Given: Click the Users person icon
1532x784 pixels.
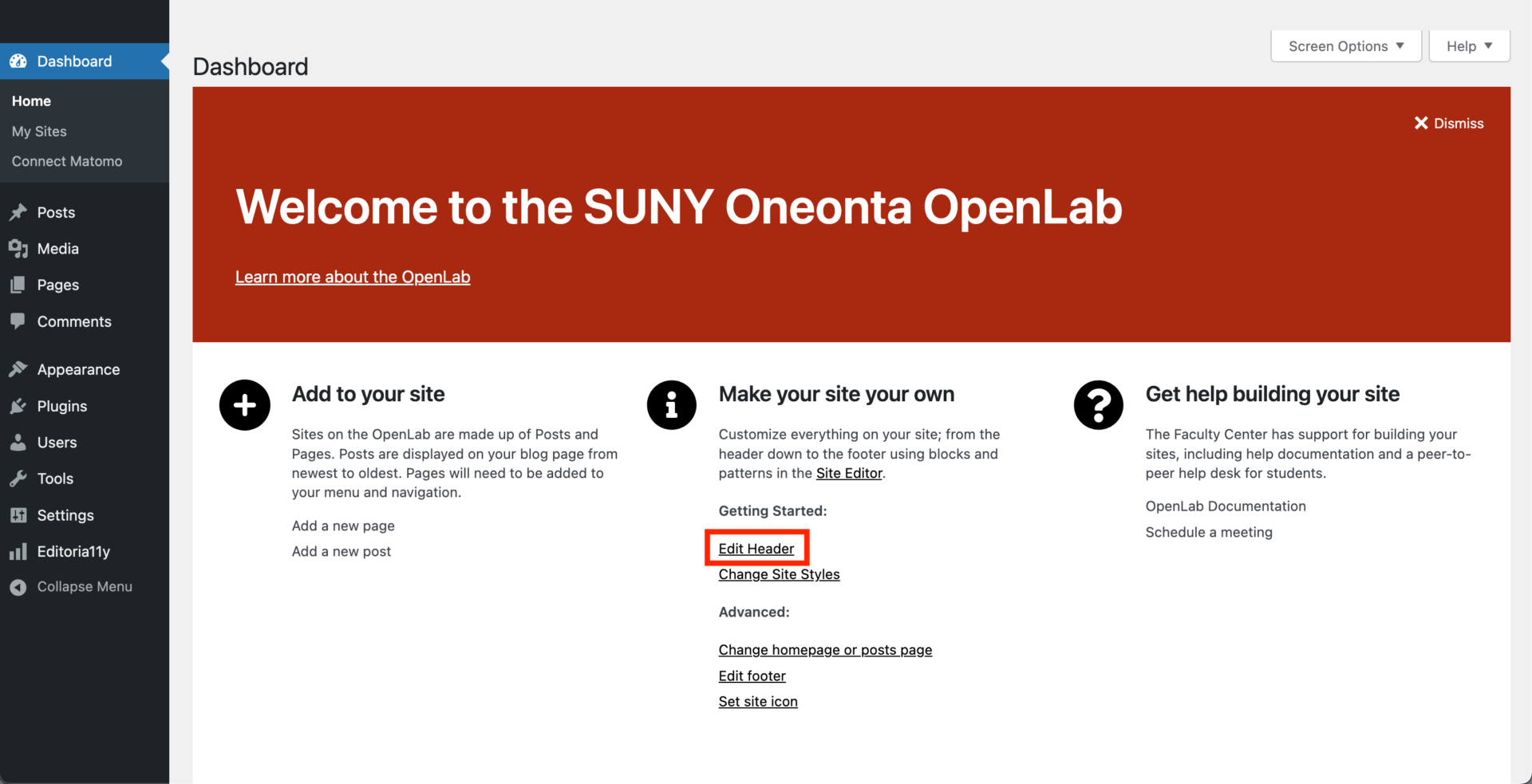Looking at the screenshot, I should pos(18,443).
